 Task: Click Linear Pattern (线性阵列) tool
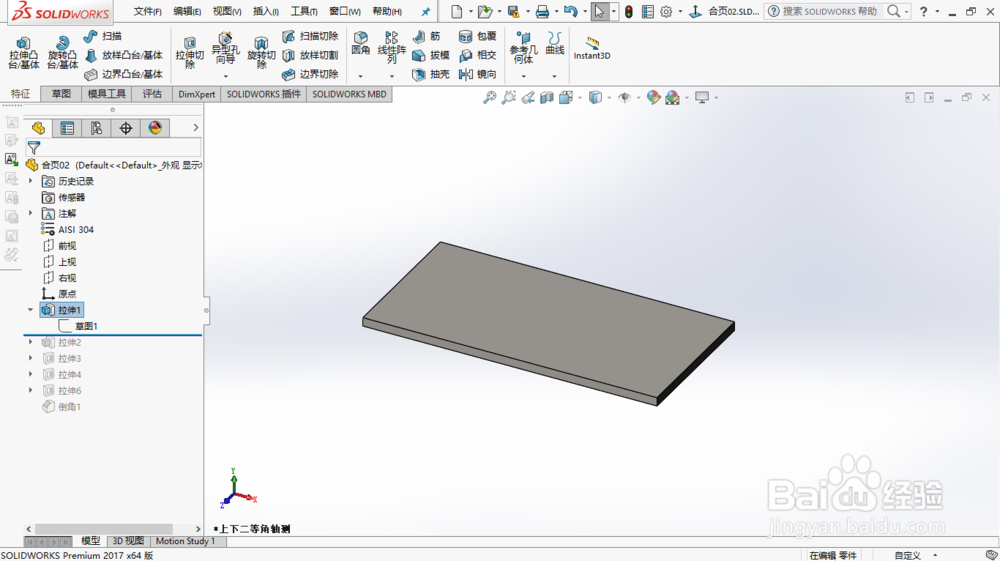392,47
